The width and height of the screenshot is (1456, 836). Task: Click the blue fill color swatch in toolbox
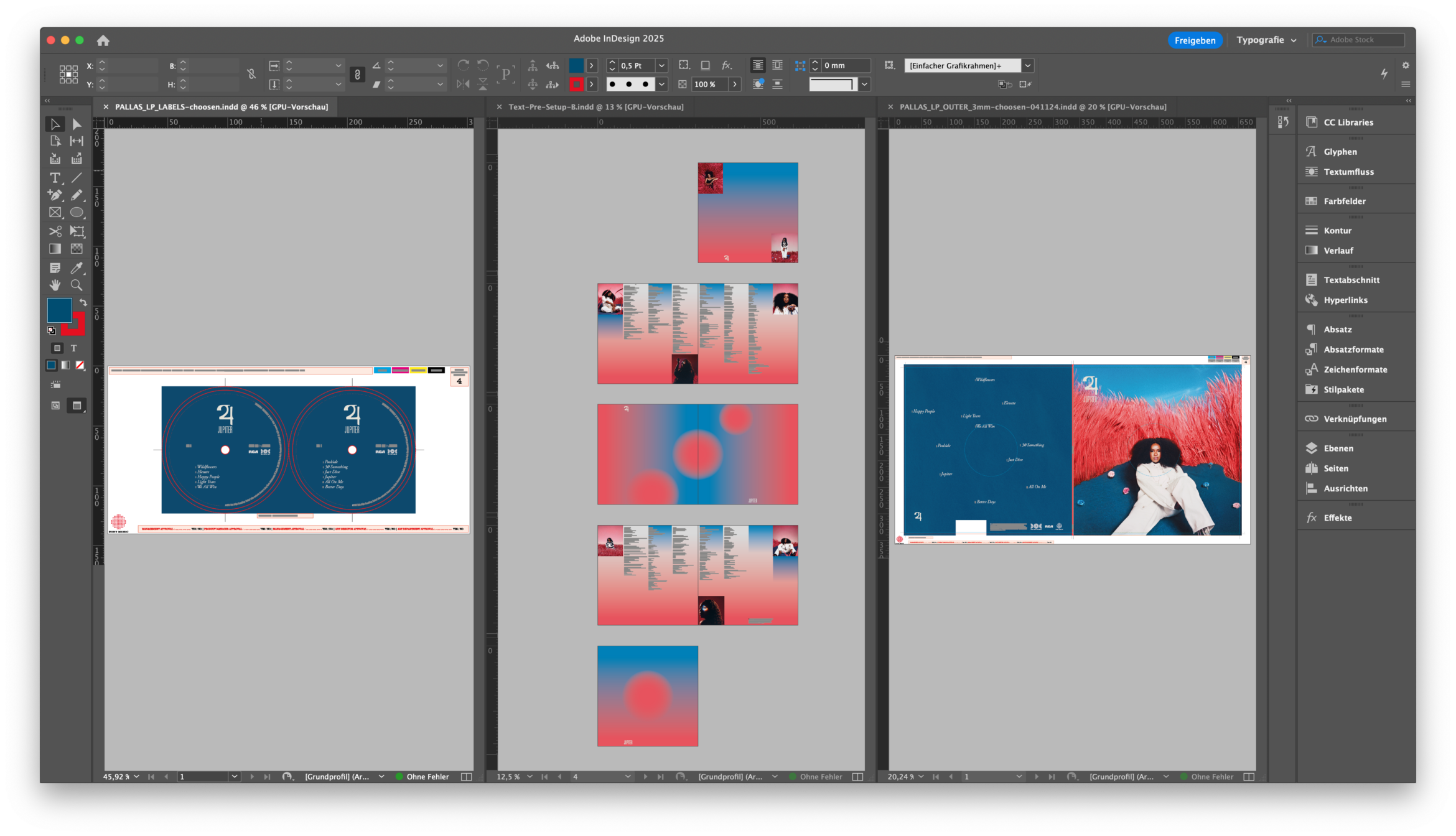(x=59, y=310)
